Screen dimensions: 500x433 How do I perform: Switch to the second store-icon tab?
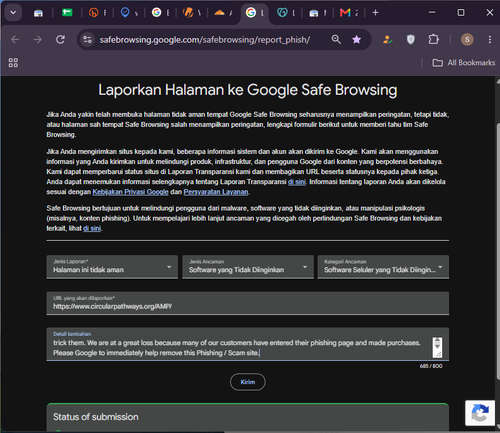pos(314,13)
